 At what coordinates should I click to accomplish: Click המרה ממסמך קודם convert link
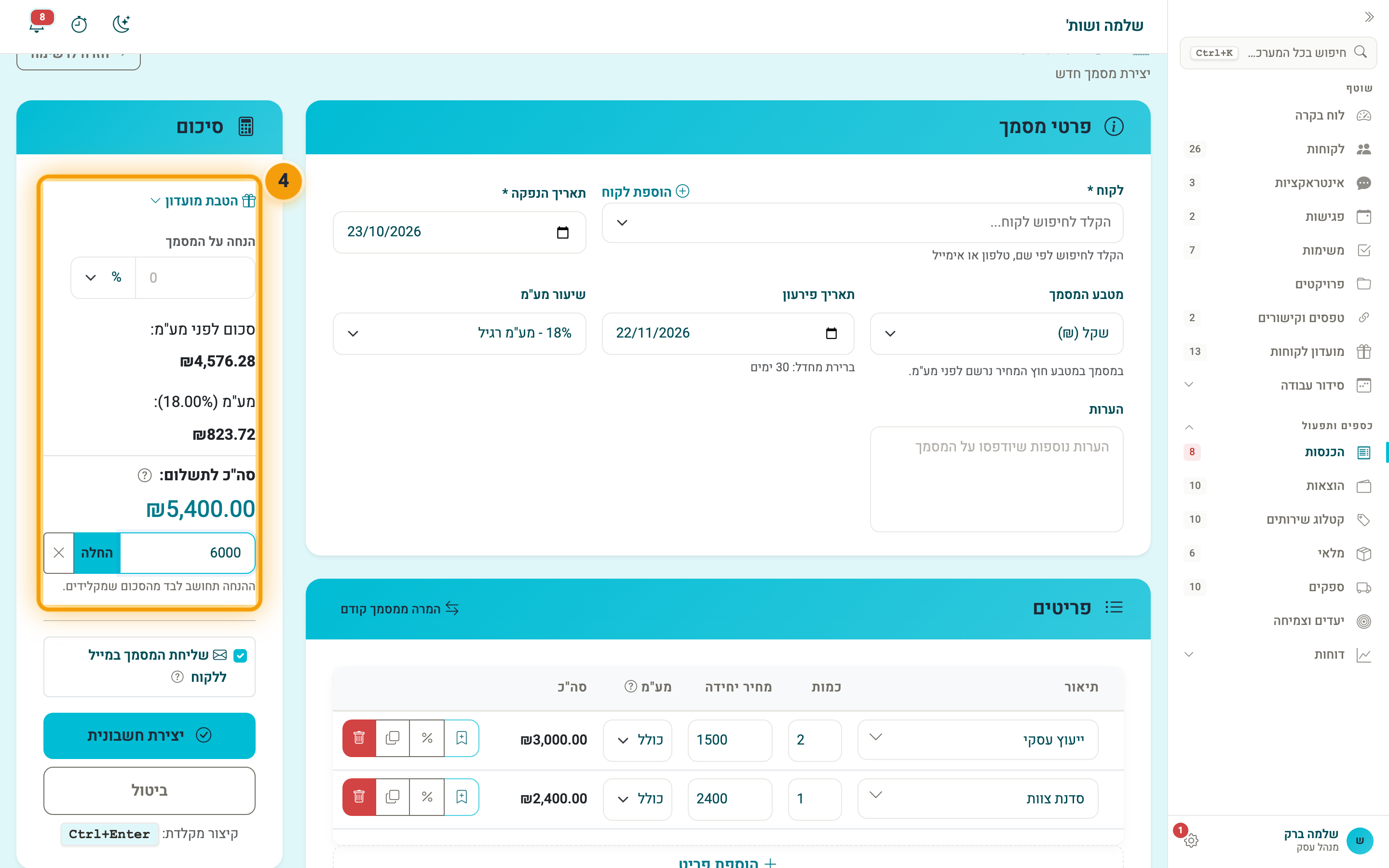[400, 609]
